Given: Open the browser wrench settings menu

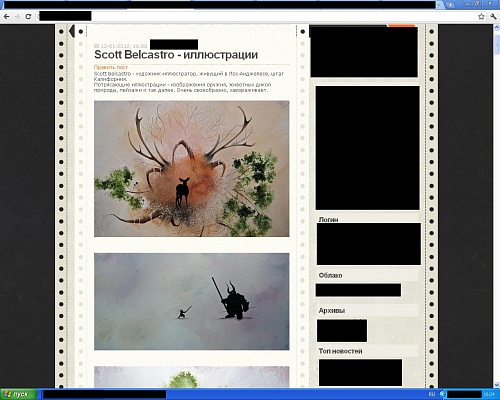Looking at the screenshot, I should click(493, 16).
